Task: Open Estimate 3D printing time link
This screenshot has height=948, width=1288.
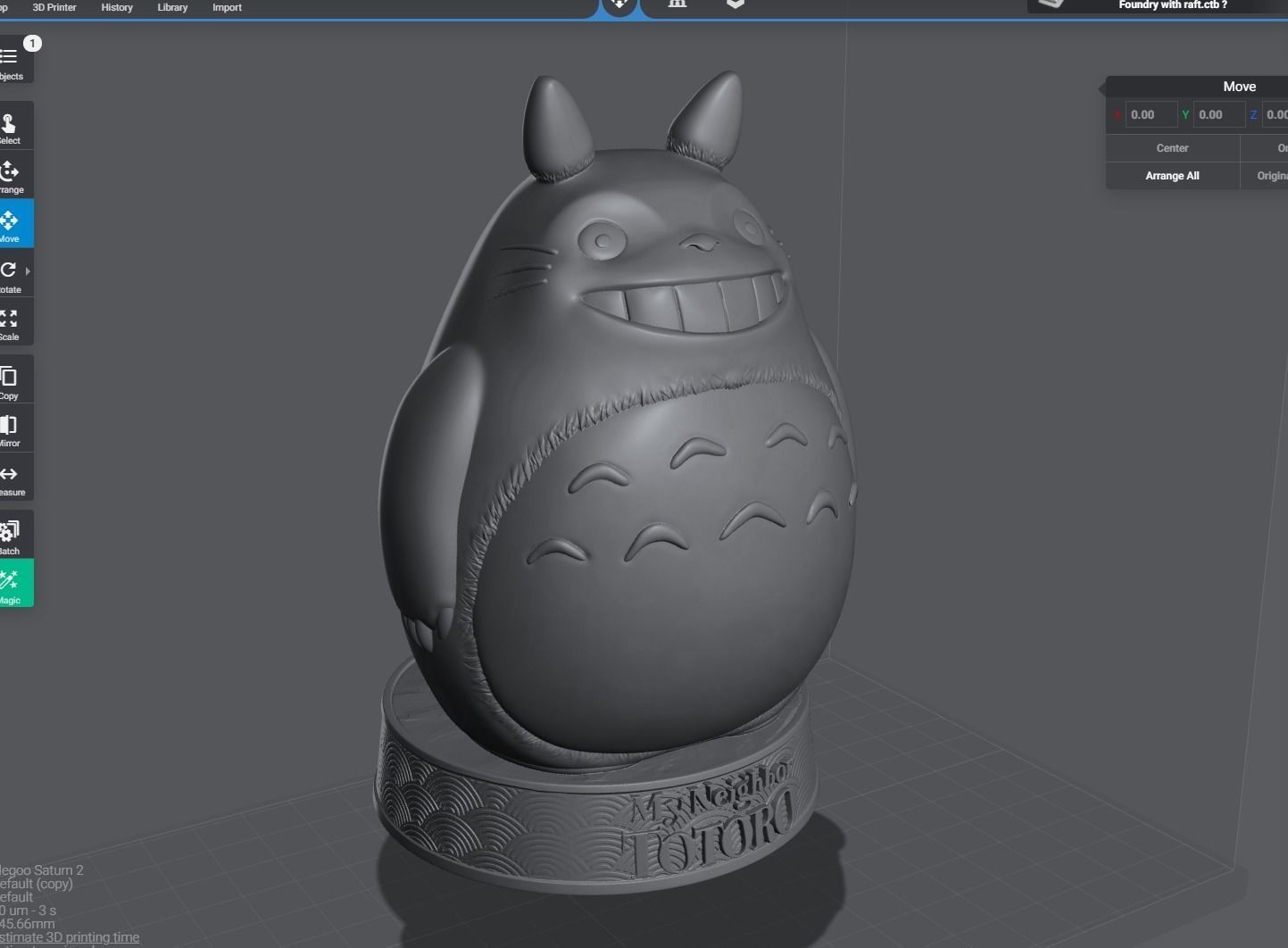Action: click(70, 937)
